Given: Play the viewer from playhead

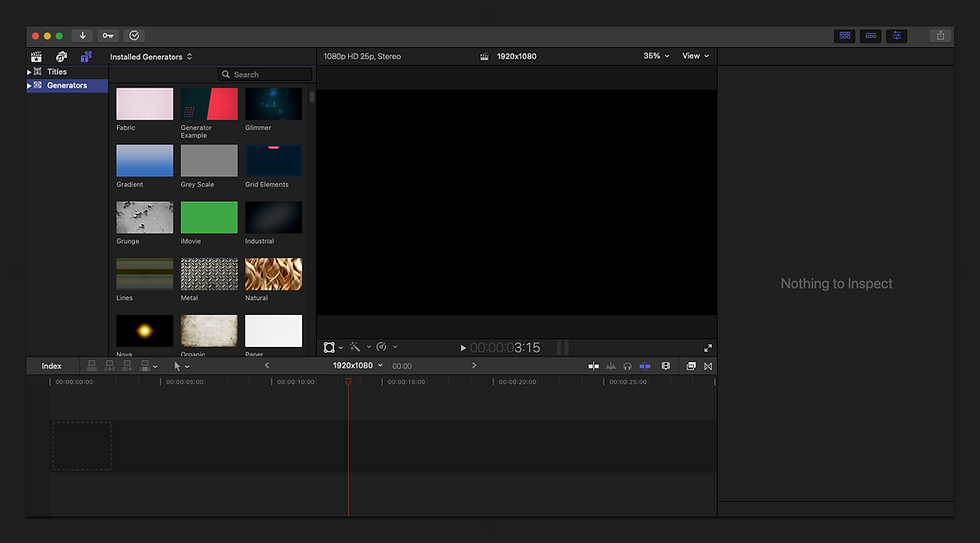Looking at the screenshot, I should [x=463, y=348].
